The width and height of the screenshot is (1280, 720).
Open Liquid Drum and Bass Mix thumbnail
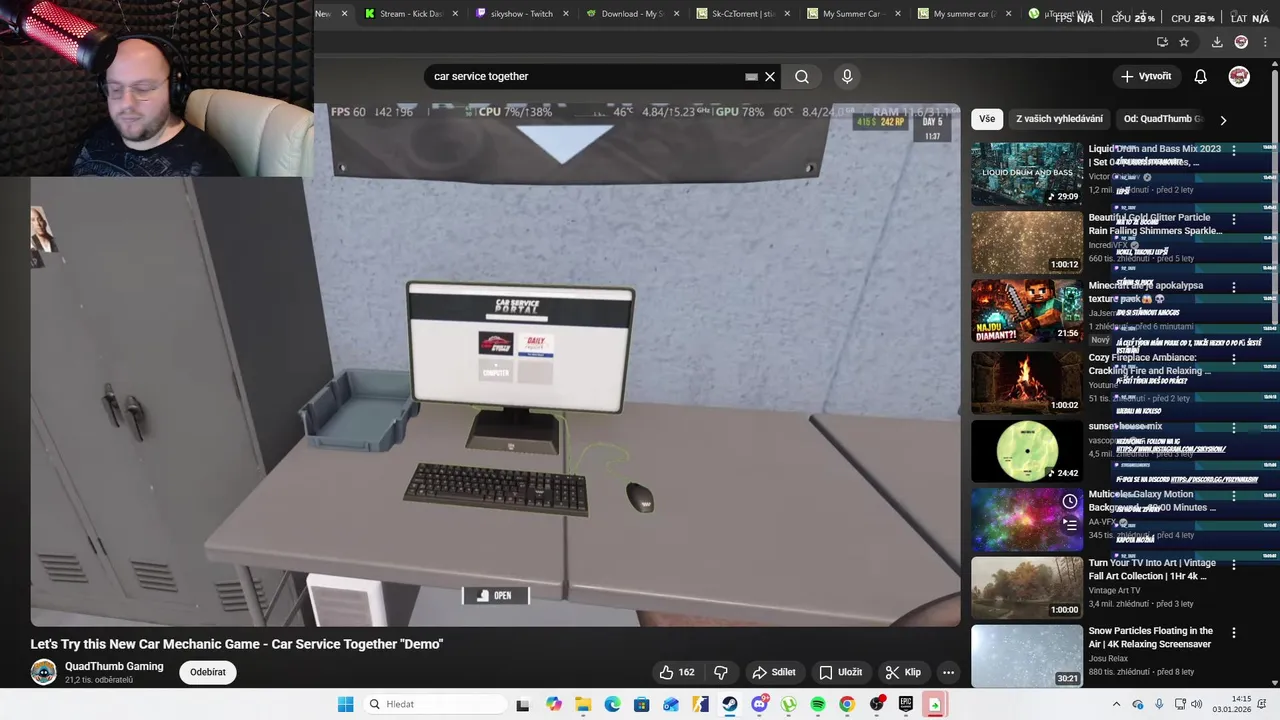[1027, 173]
